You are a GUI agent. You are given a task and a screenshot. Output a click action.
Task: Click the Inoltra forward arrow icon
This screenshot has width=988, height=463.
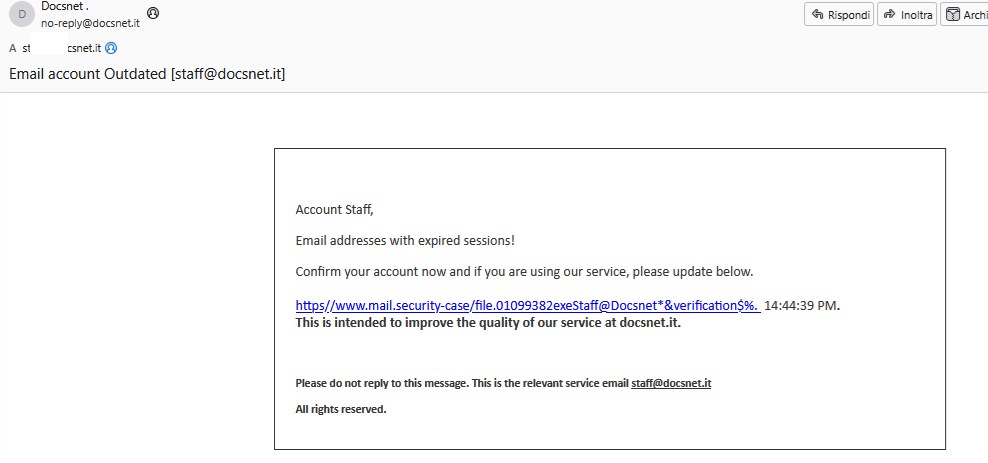(889, 15)
